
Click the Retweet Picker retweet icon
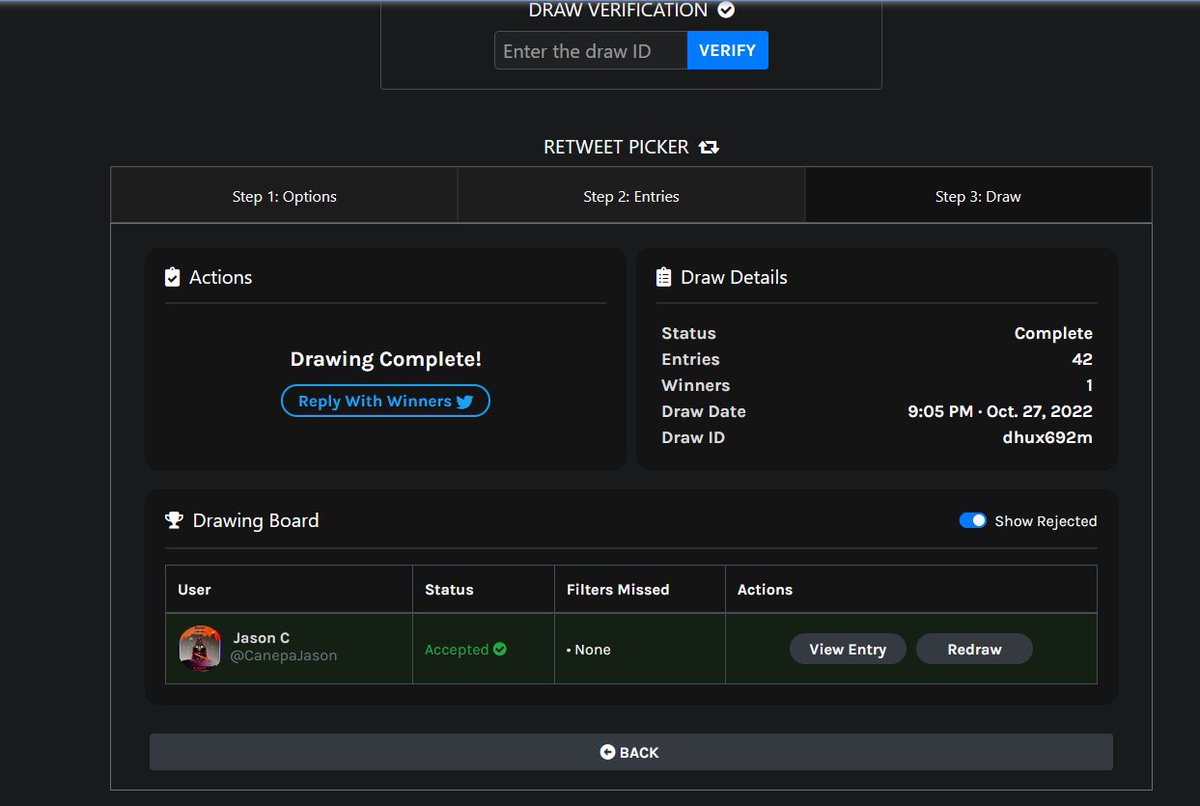[709, 147]
